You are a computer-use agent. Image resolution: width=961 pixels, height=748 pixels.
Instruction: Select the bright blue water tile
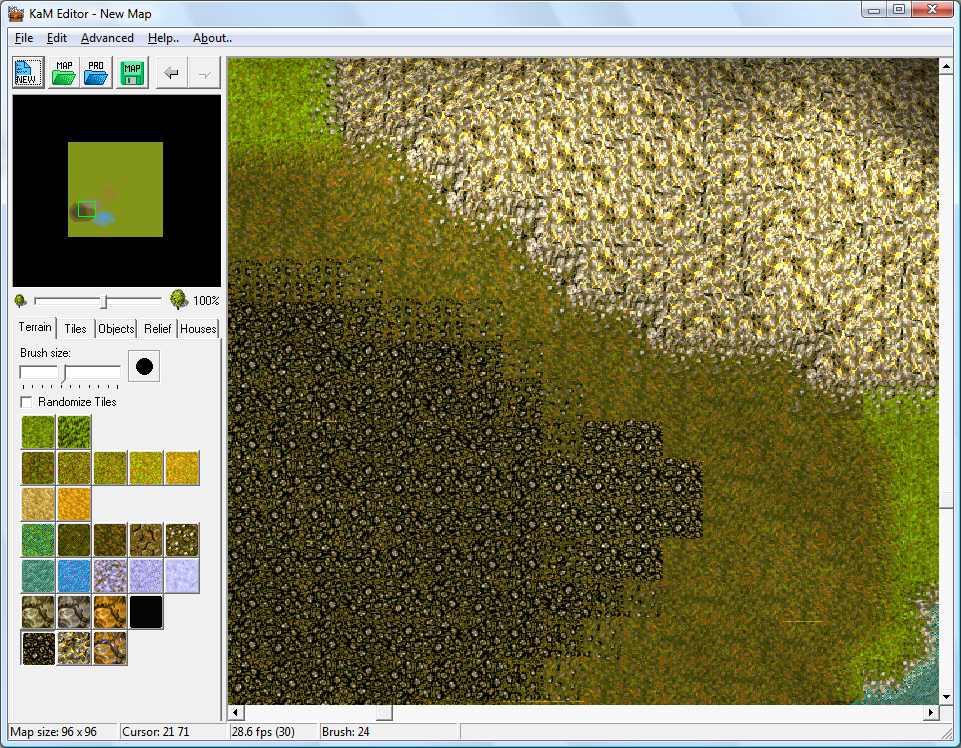[74, 576]
